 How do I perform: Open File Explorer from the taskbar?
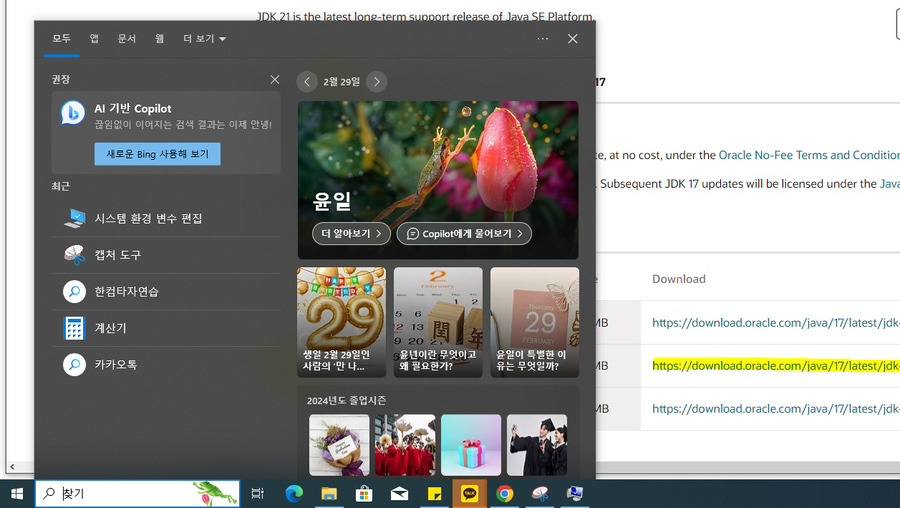329,494
